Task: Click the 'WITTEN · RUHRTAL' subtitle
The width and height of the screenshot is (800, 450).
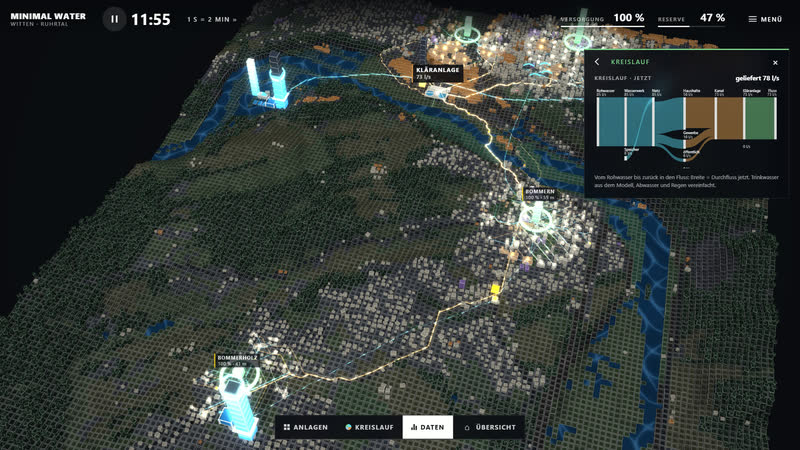Action: tap(39, 24)
